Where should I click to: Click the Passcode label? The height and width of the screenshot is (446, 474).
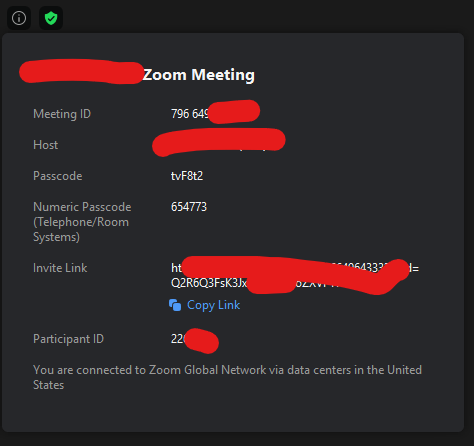click(58, 176)
